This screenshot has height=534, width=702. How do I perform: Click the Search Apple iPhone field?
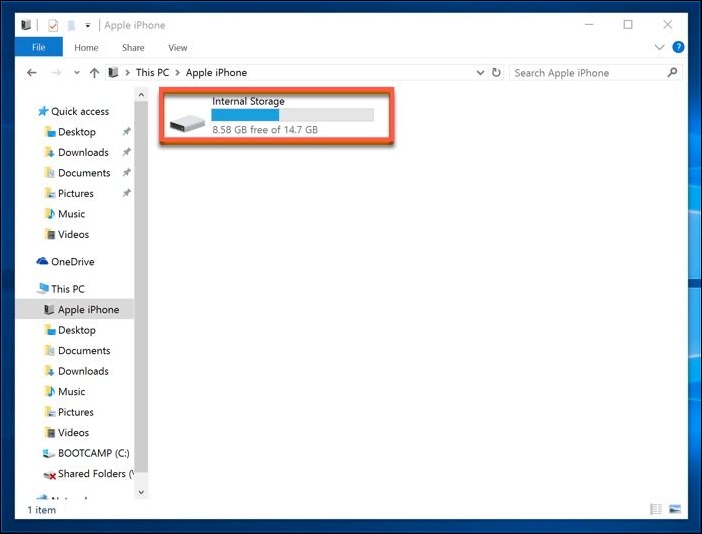tap(587, 73)
